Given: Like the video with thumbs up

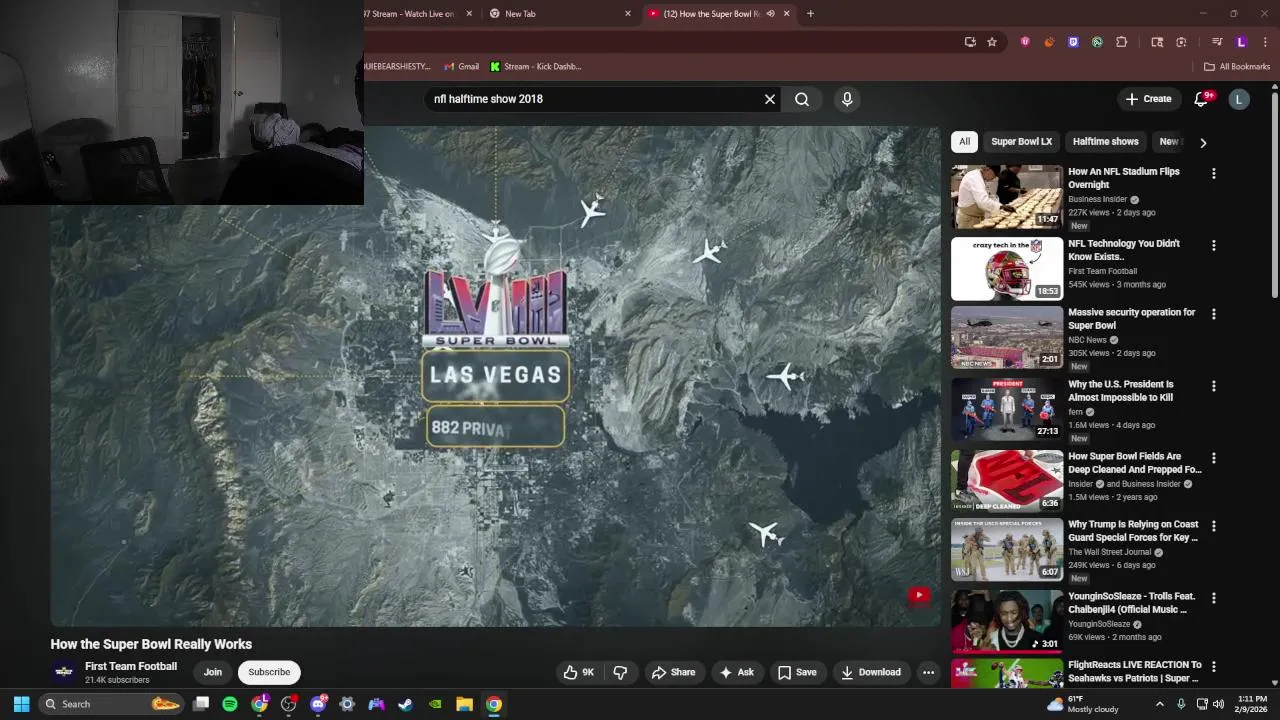Looking at the screenshot, I should point(579,672).
